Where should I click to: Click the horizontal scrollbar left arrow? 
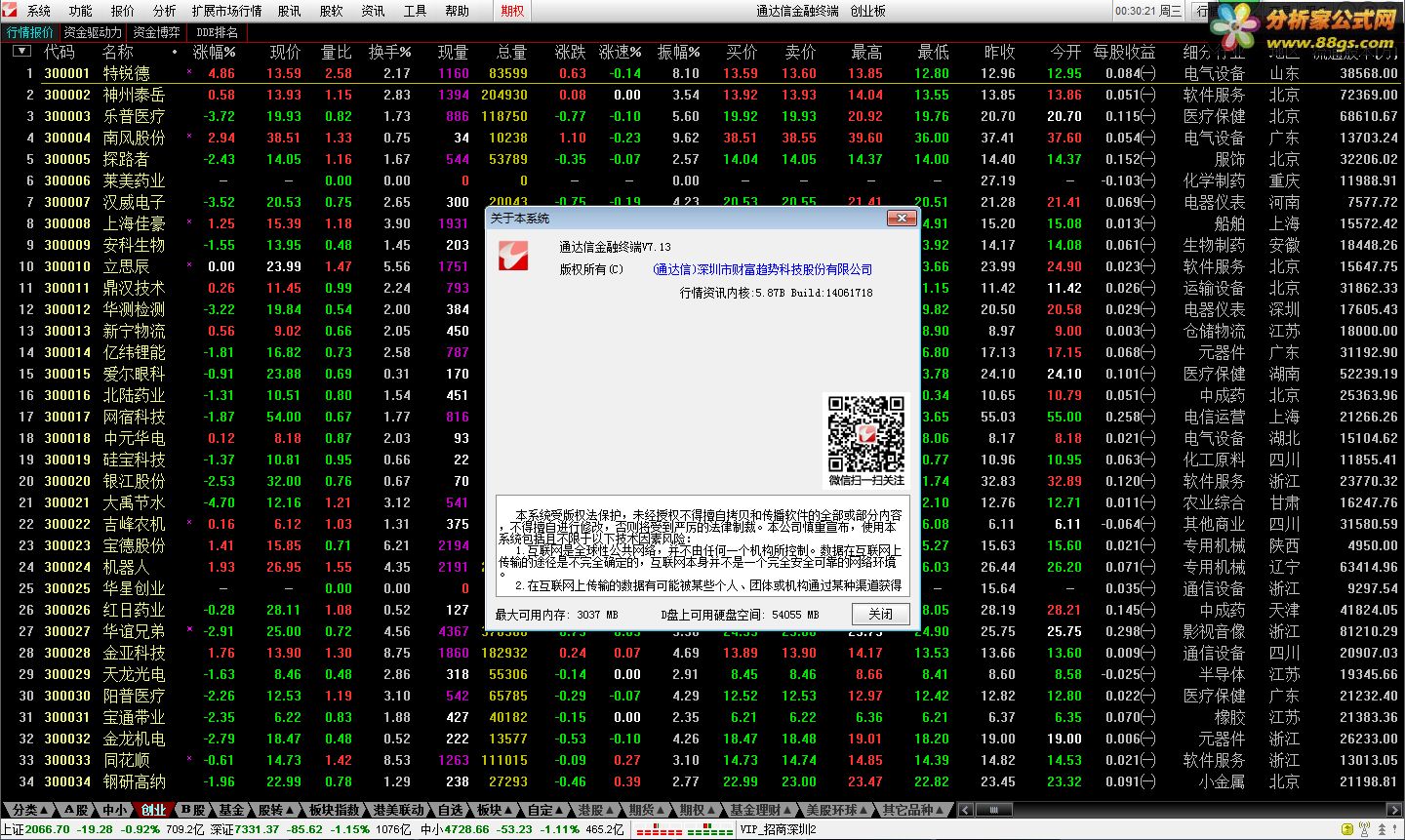pyautogui.click(x=965, y=810)
